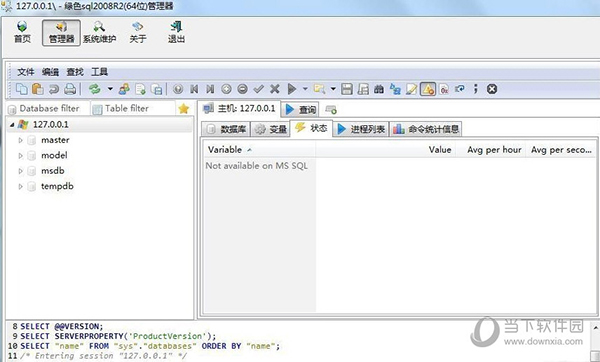Open the 文件 menu
Image resolution: width=600 pixels, height=362 pixels.
click(x=26, y=72)
